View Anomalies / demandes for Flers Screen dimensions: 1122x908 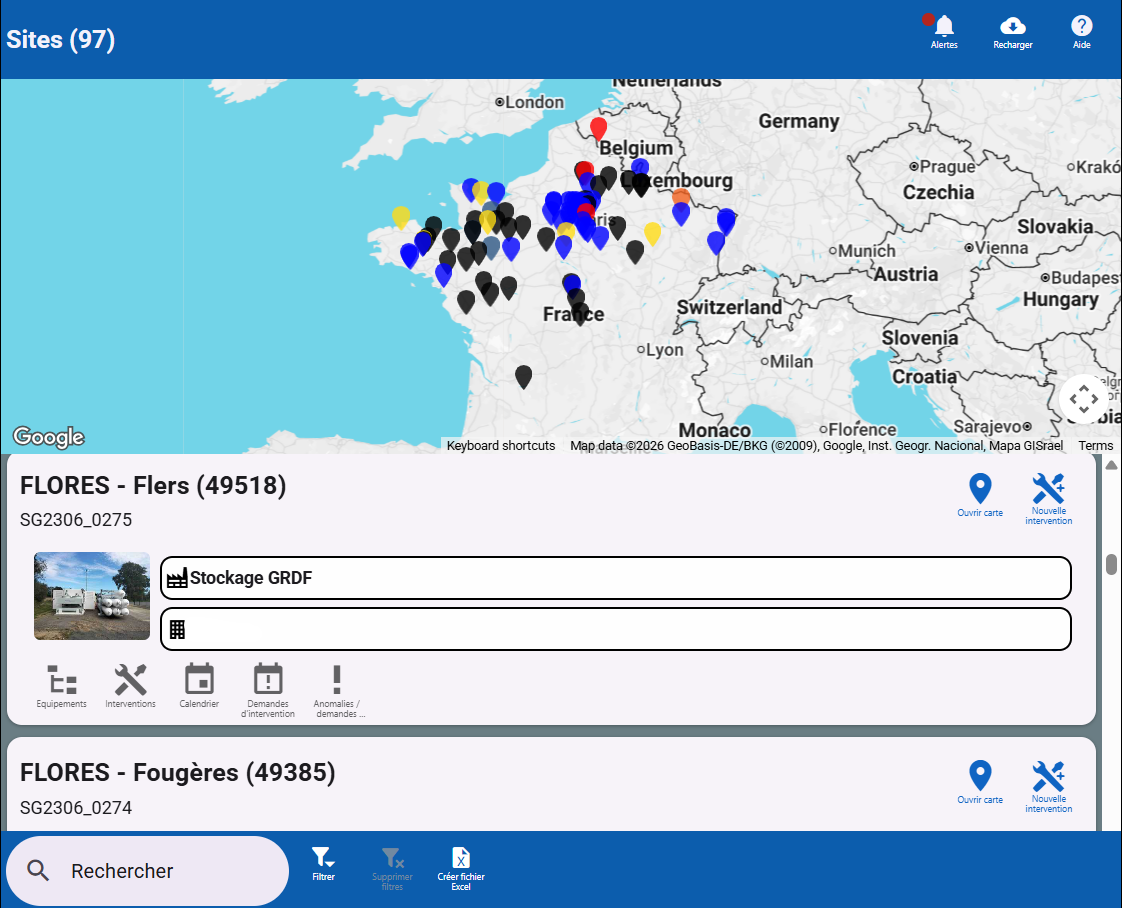(x=337, y=687)
